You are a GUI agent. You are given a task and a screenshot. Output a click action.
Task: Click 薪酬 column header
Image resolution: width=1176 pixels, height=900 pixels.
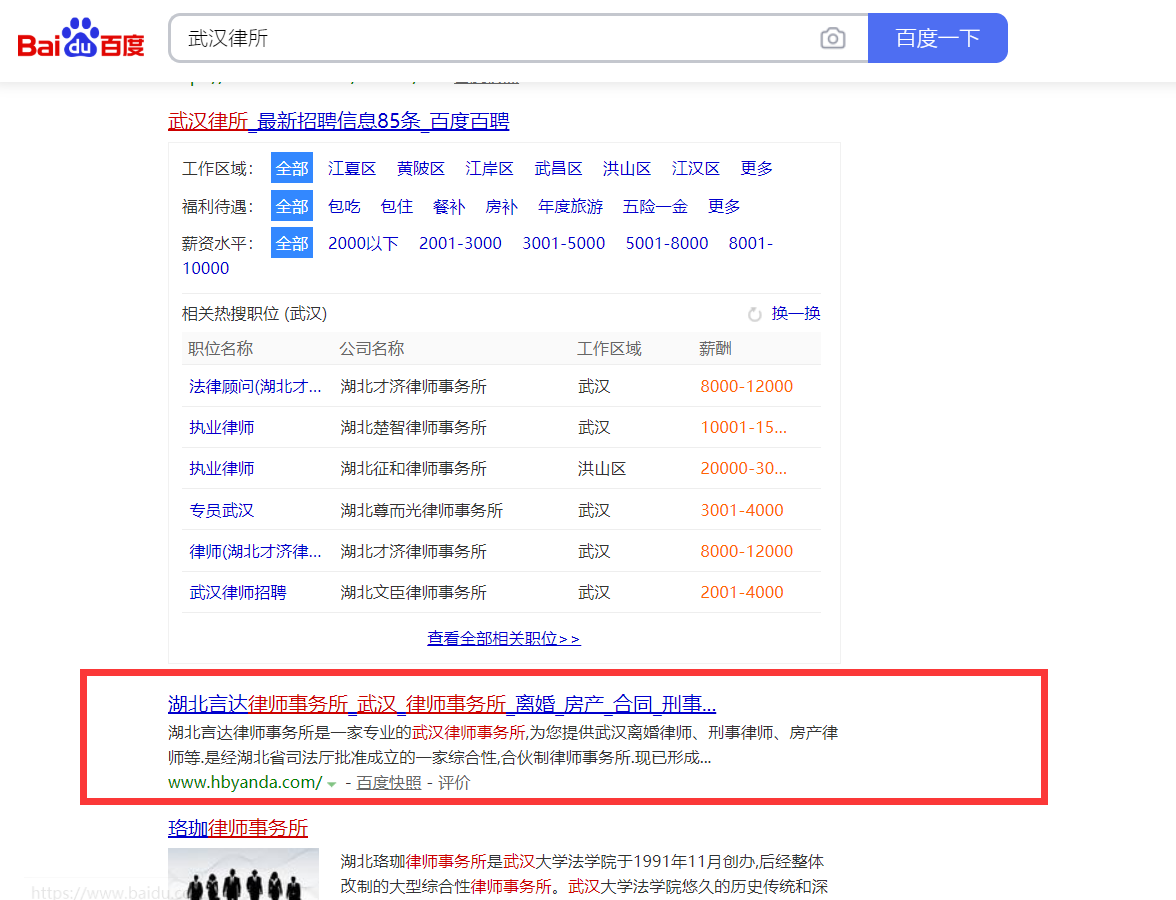[715, 349]
